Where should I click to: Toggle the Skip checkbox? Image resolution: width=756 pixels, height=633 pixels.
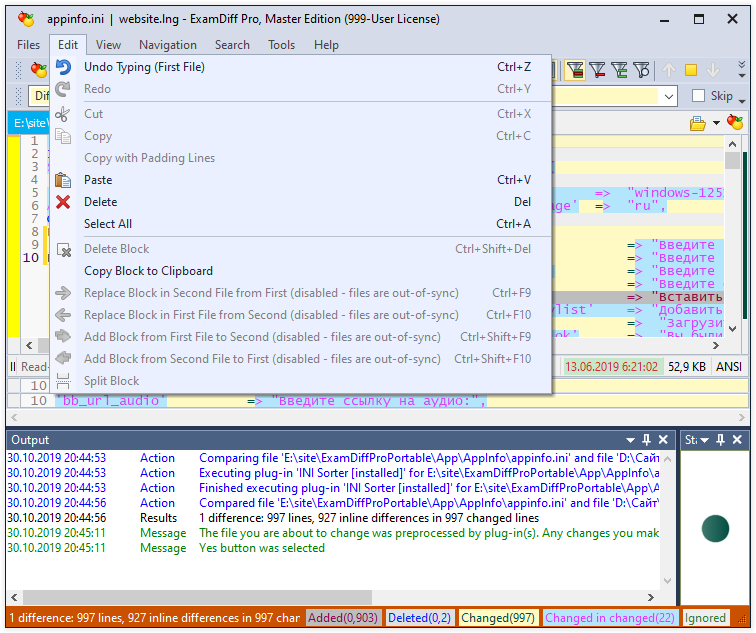coord(698,95)
